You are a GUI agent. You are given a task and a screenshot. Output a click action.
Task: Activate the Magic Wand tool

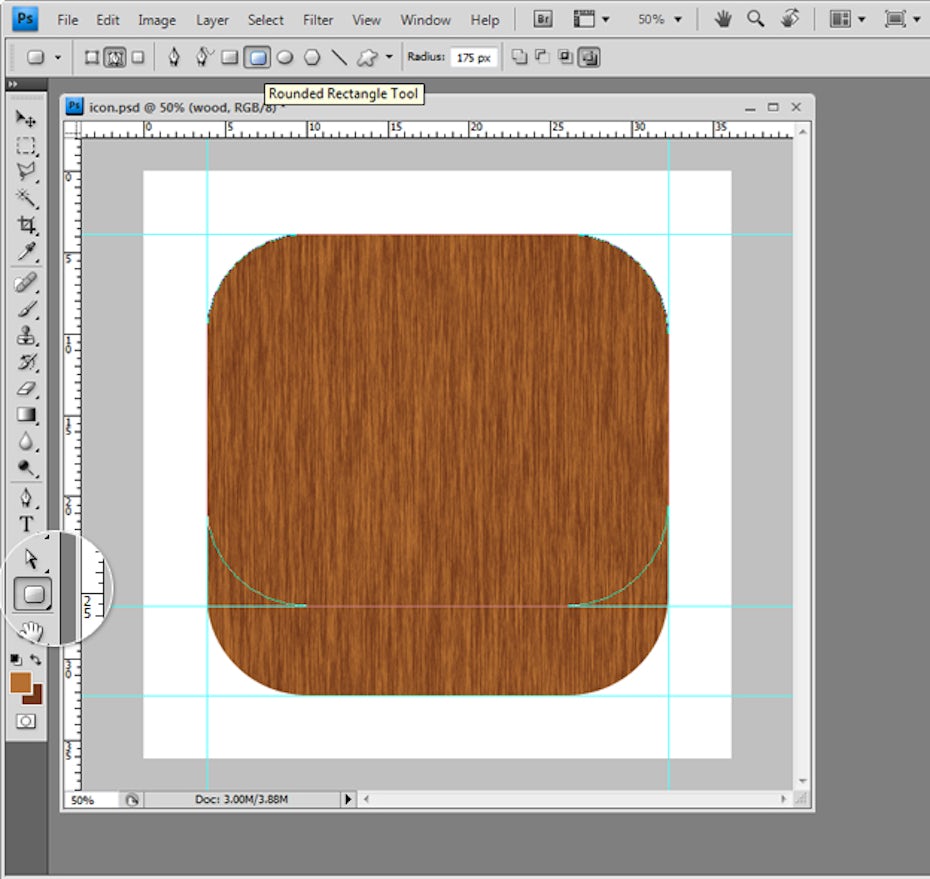click(x=26, y=197)
